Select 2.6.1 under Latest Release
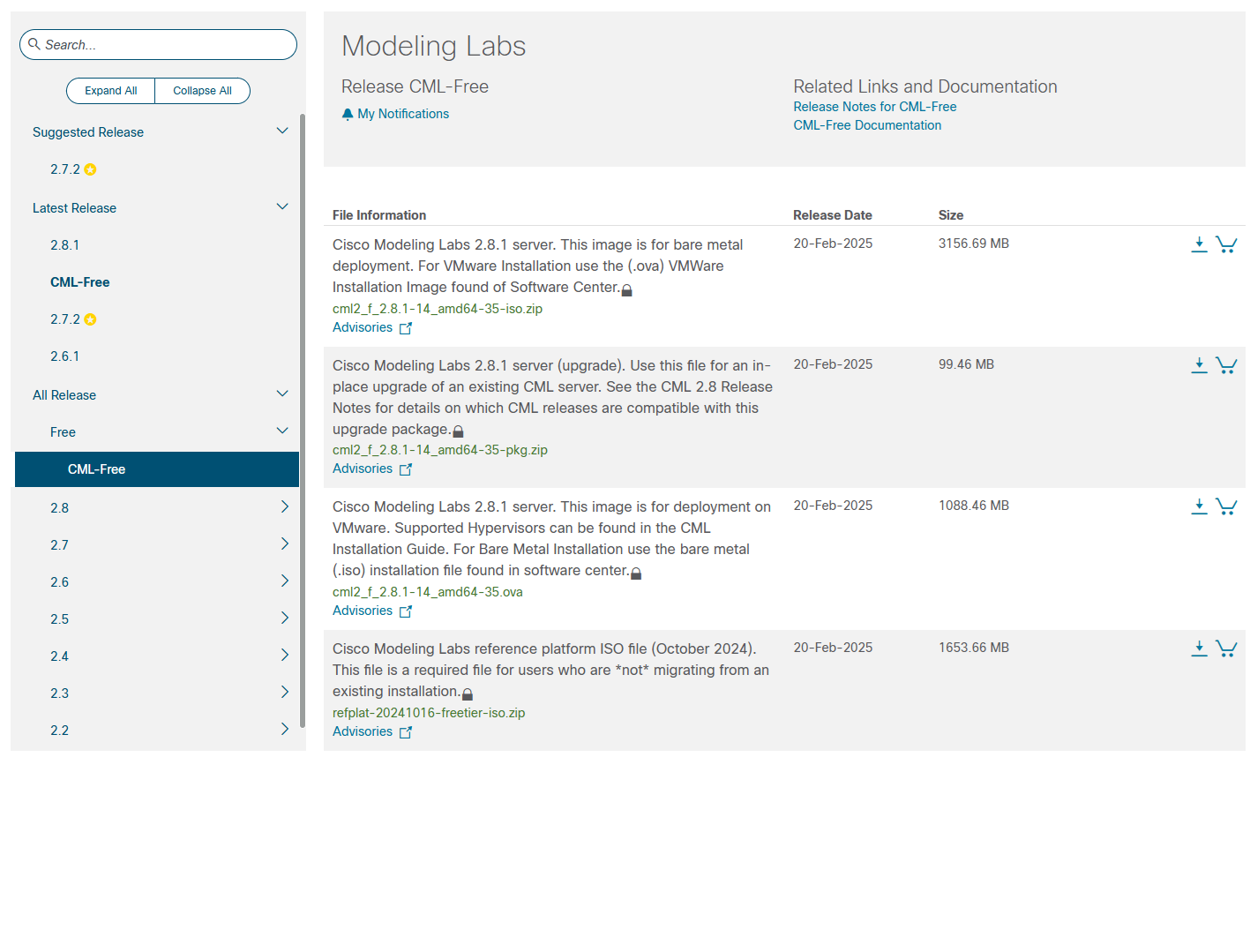Screen dimensions: 1250x952 (64, 356)
